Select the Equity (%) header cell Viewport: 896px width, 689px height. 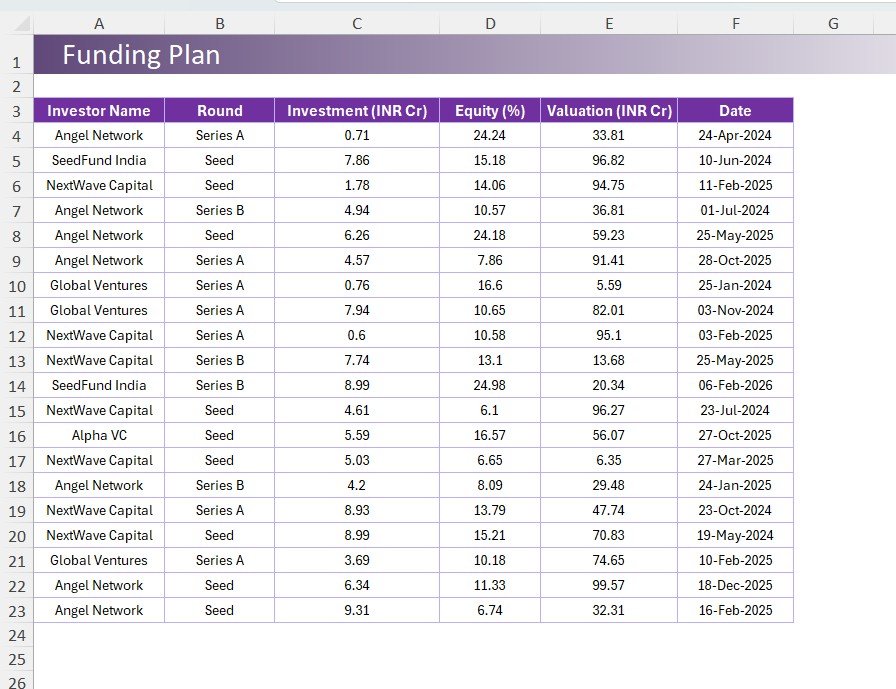(x=489, y=110)
